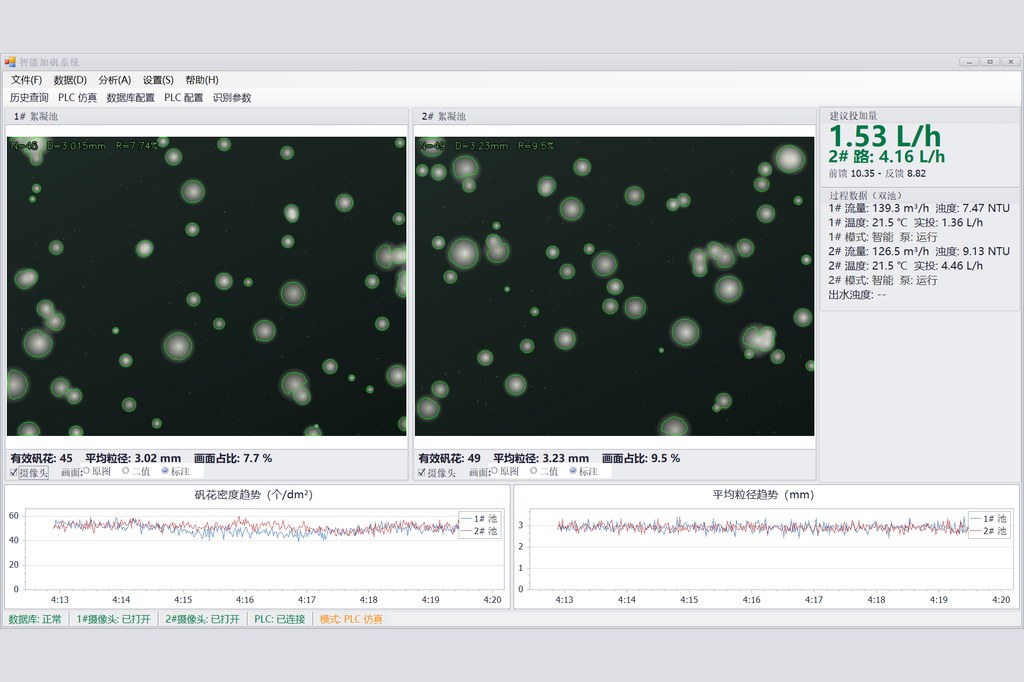
Task: Open the 数据(D) menu
Action: tap(70, 80)
